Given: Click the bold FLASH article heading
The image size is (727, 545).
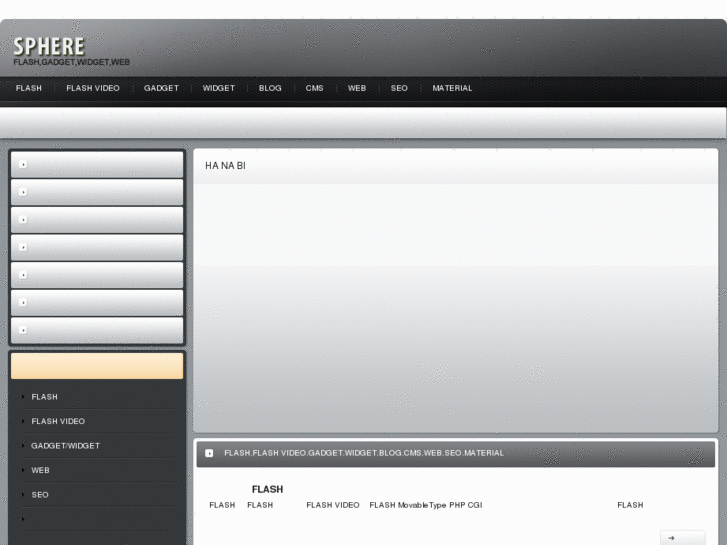Looking at the screenshot, I should click(268, 489).
